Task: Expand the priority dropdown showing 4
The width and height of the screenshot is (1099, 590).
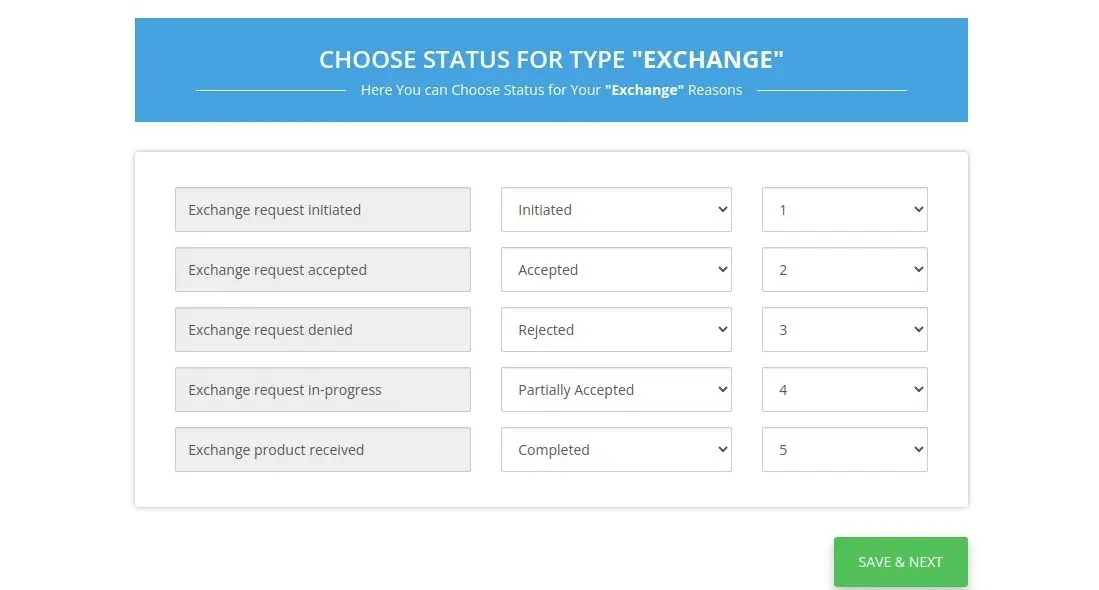Action: pyautogui.click(x=843, y=389)
